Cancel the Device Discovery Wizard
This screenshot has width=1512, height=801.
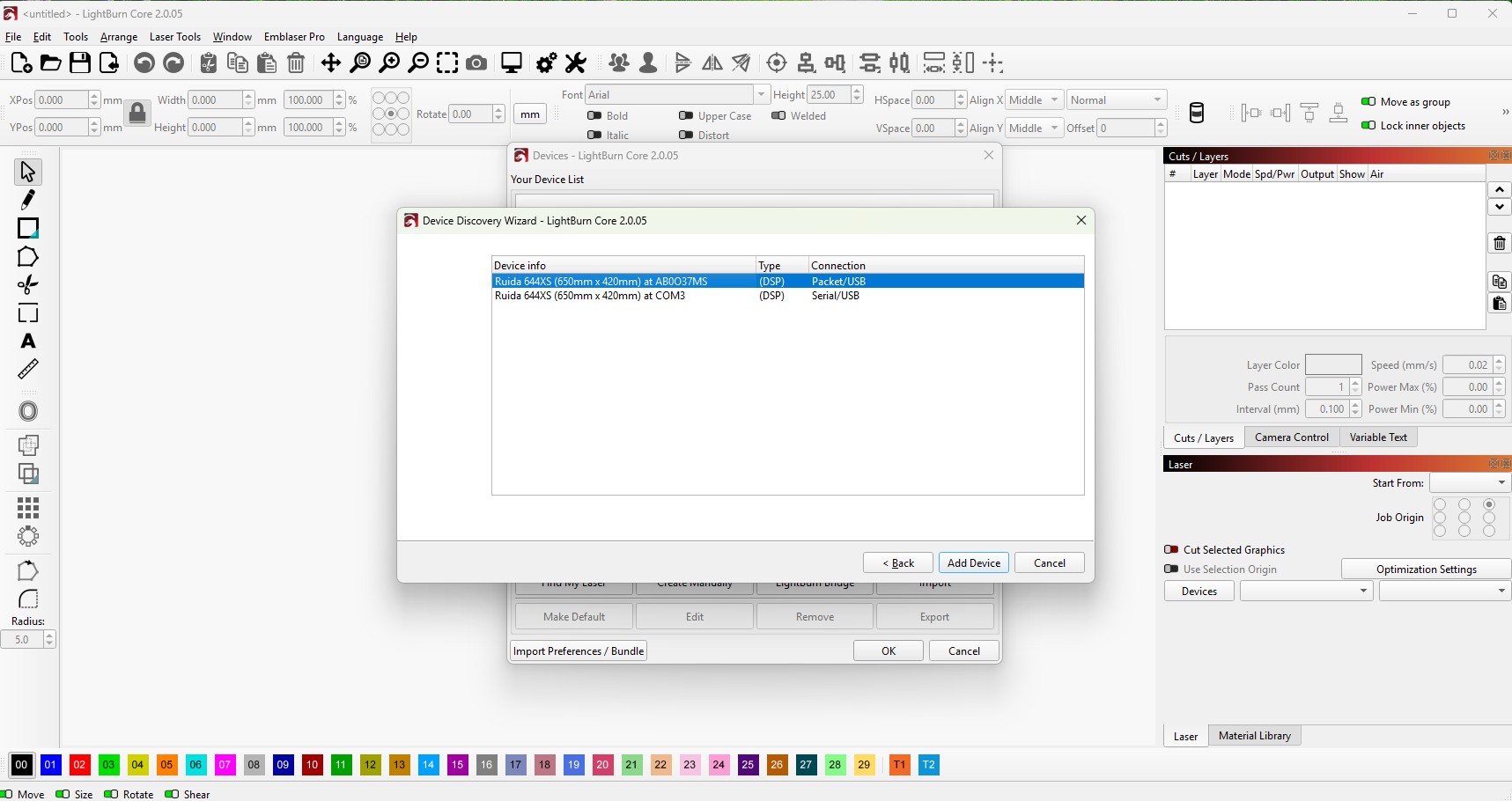(1050, 563)
